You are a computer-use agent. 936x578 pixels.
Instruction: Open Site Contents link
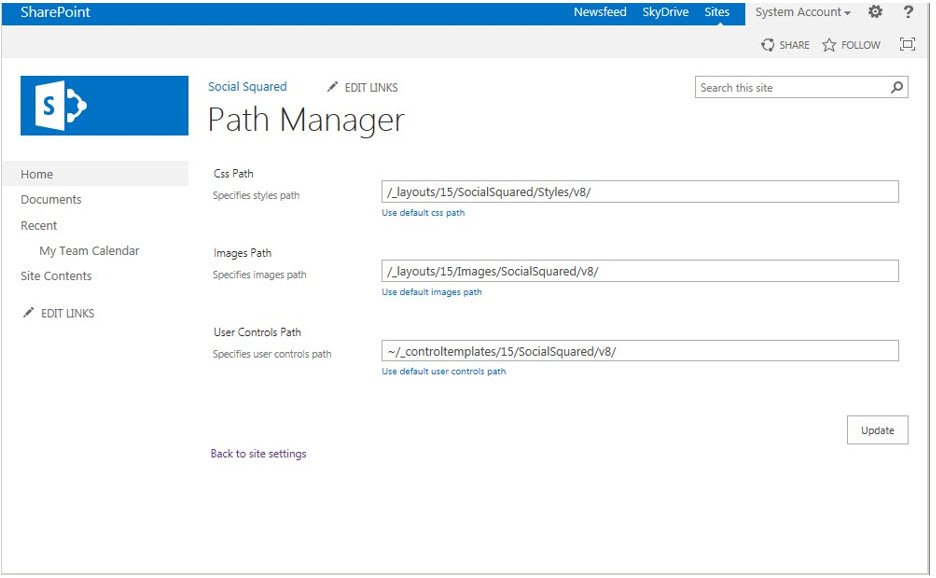(x=56, y=276)
